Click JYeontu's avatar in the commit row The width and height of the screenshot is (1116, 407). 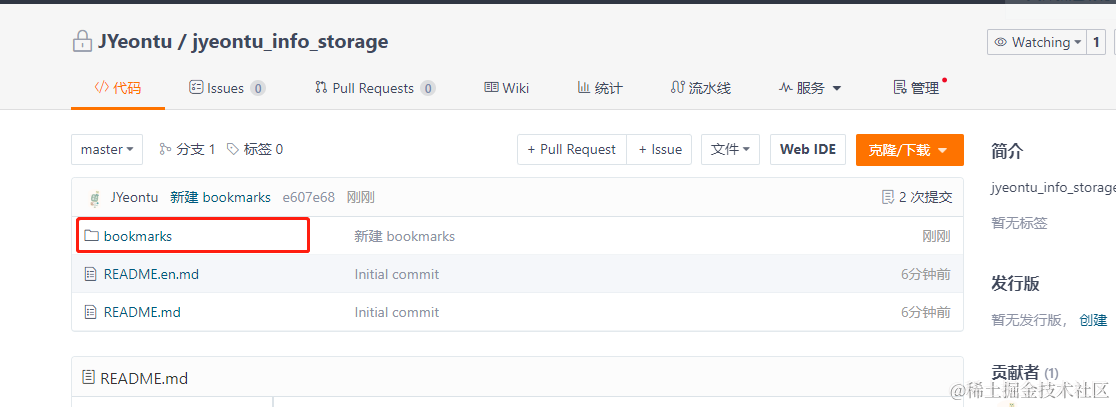pos(95,198)
